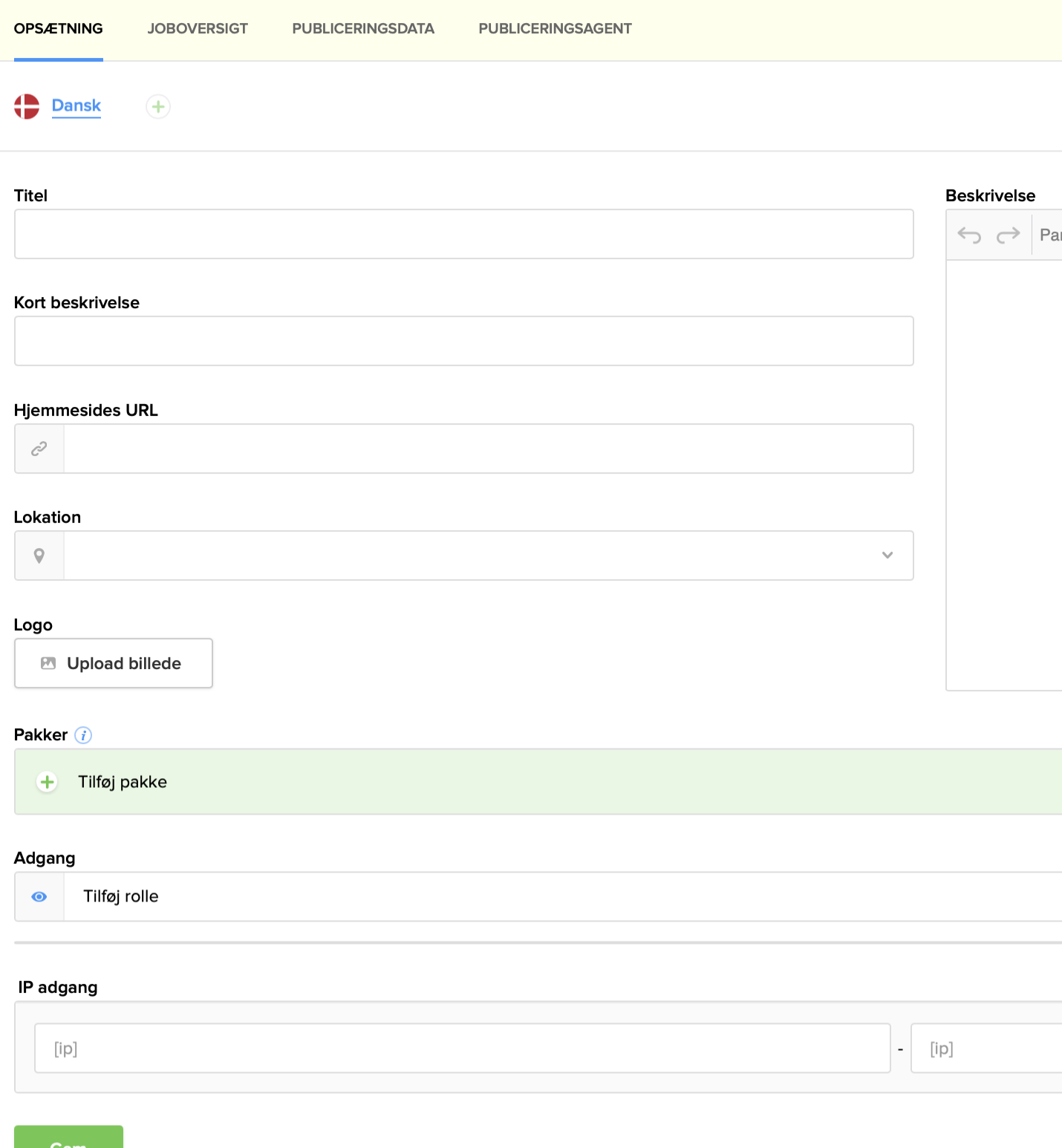This screenshot has height=1148, width=1062.
Task: Toggle the eye icon in Adgang
Action: click(39, 897)
